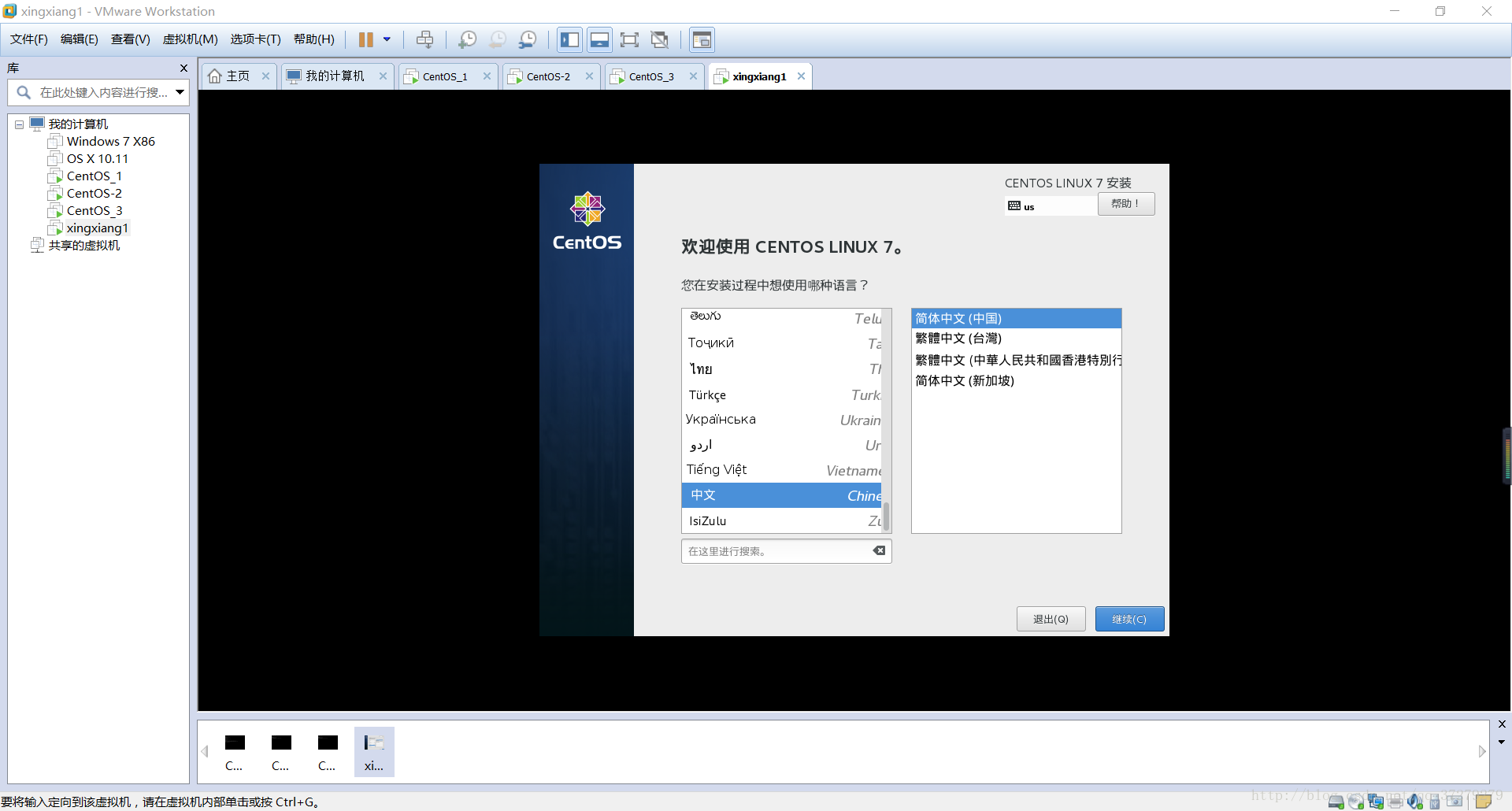Click the language list scrollbar
The image size is (1512, 811).
tap(886, 517)
